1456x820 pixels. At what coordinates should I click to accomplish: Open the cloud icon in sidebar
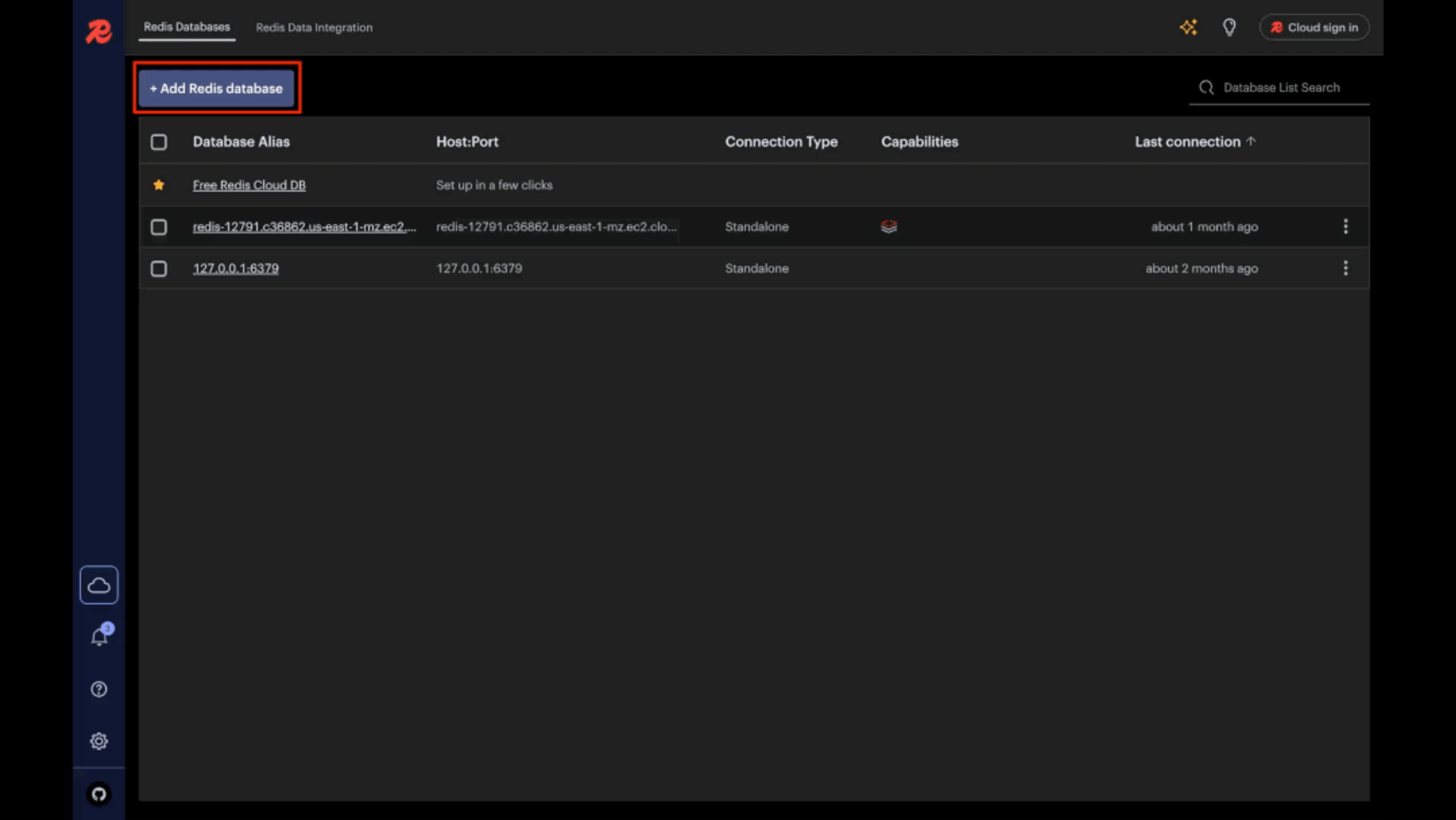point(99,585)
